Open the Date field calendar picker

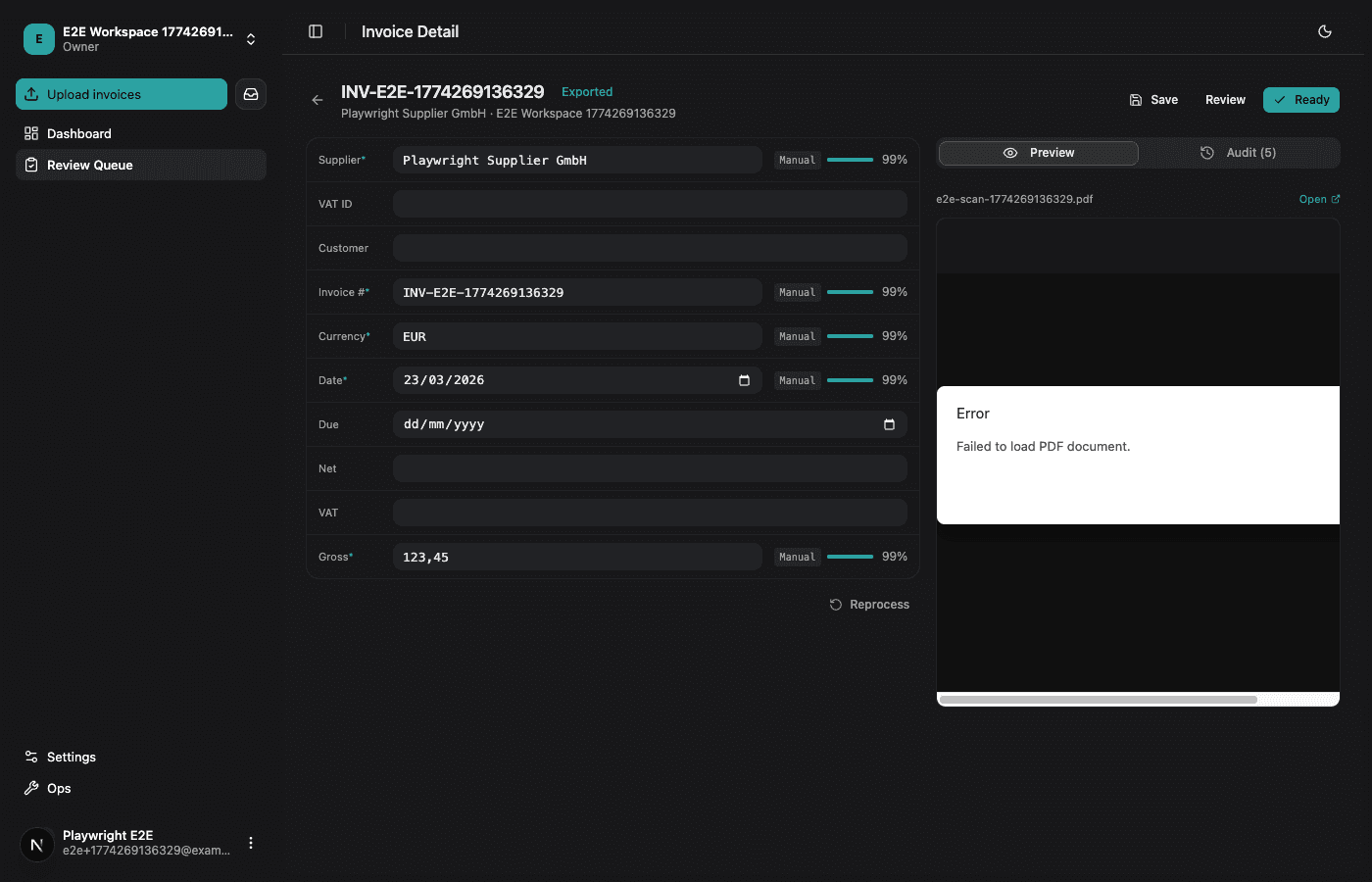(744, 380)
